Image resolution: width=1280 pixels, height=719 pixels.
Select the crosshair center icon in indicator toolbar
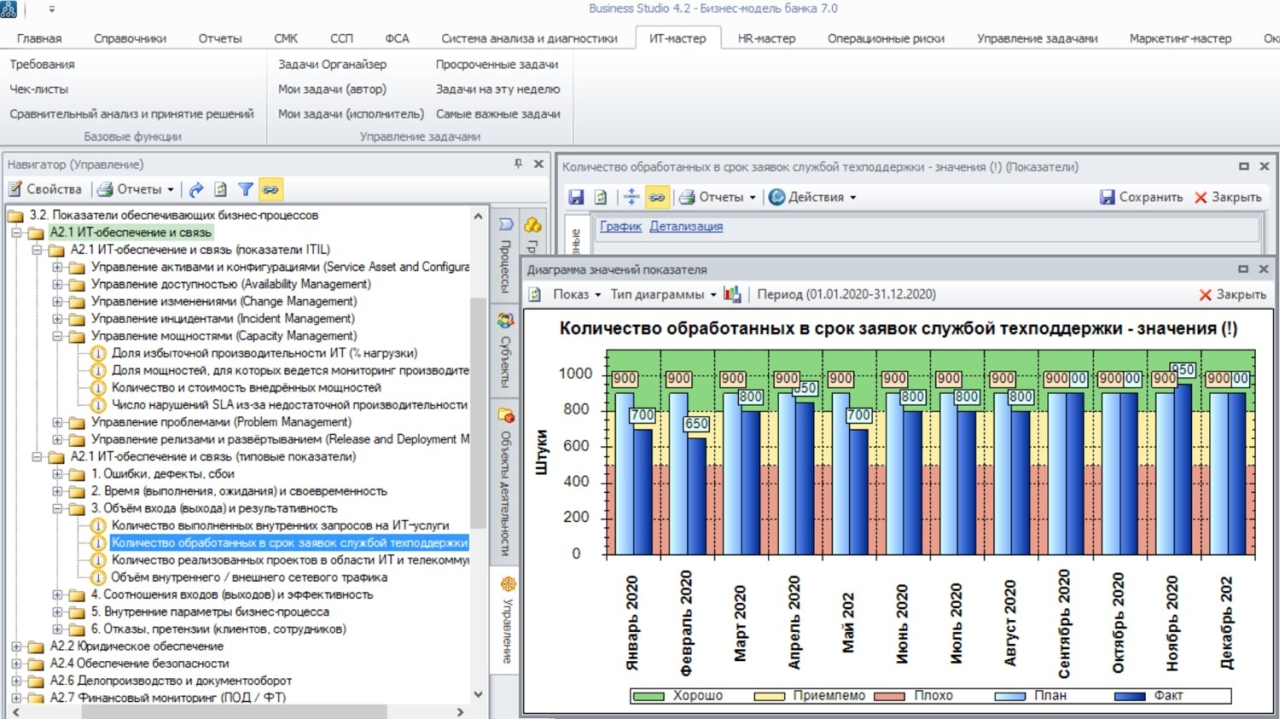click(631, 196)
